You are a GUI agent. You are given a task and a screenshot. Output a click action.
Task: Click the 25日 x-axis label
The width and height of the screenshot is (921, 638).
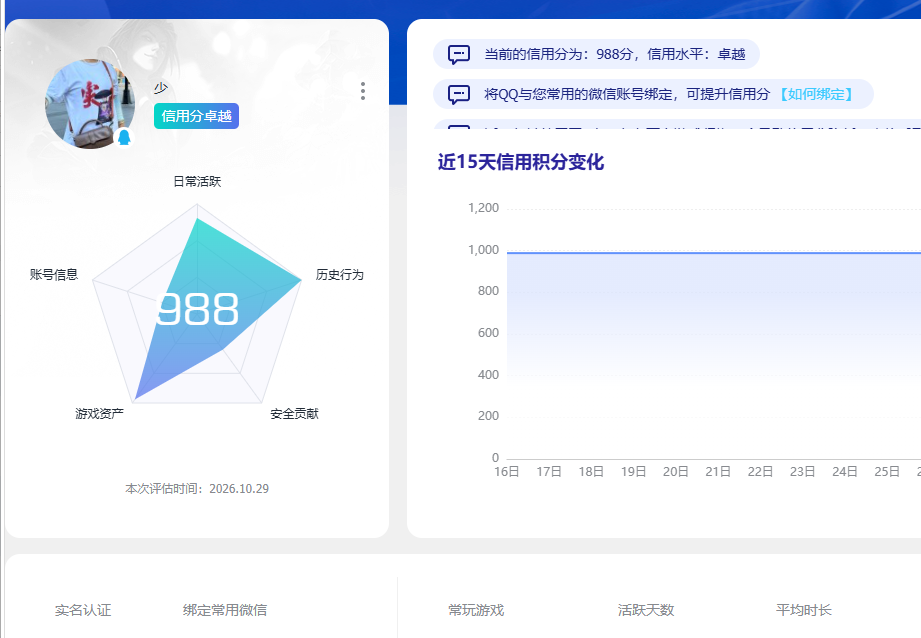(888, 472)
